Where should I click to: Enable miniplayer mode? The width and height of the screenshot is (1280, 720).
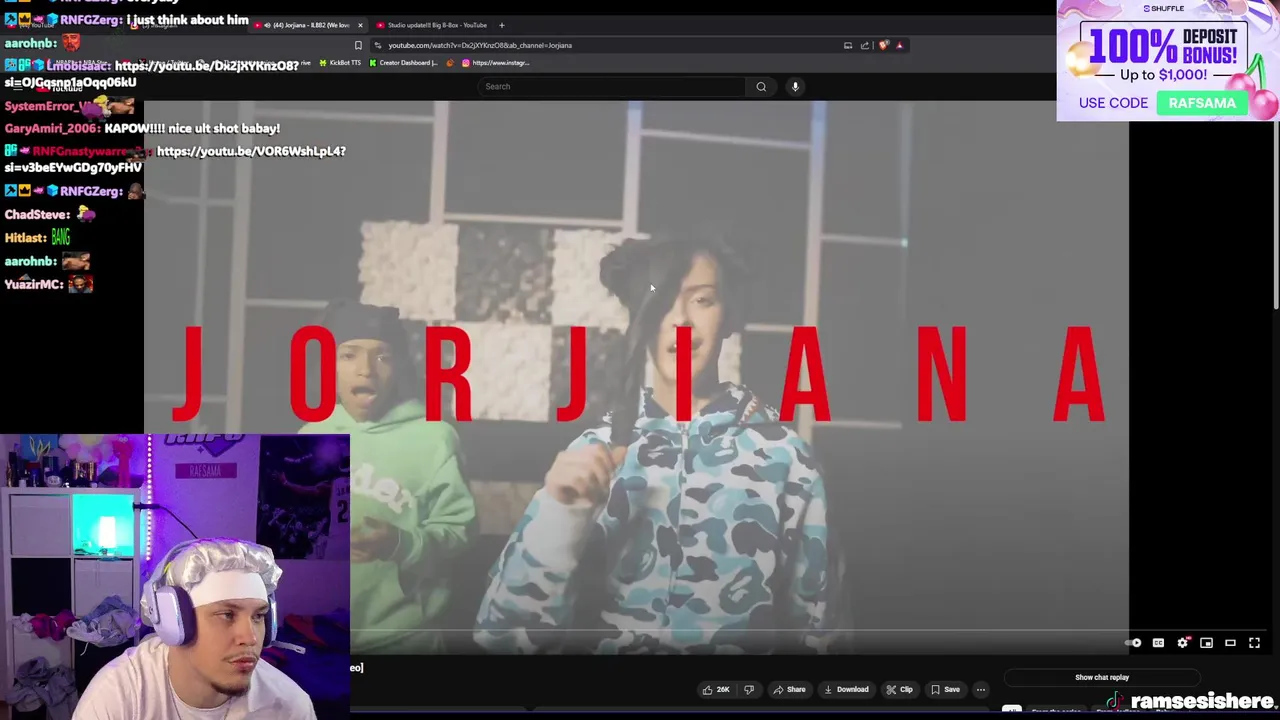(1206, 643)
